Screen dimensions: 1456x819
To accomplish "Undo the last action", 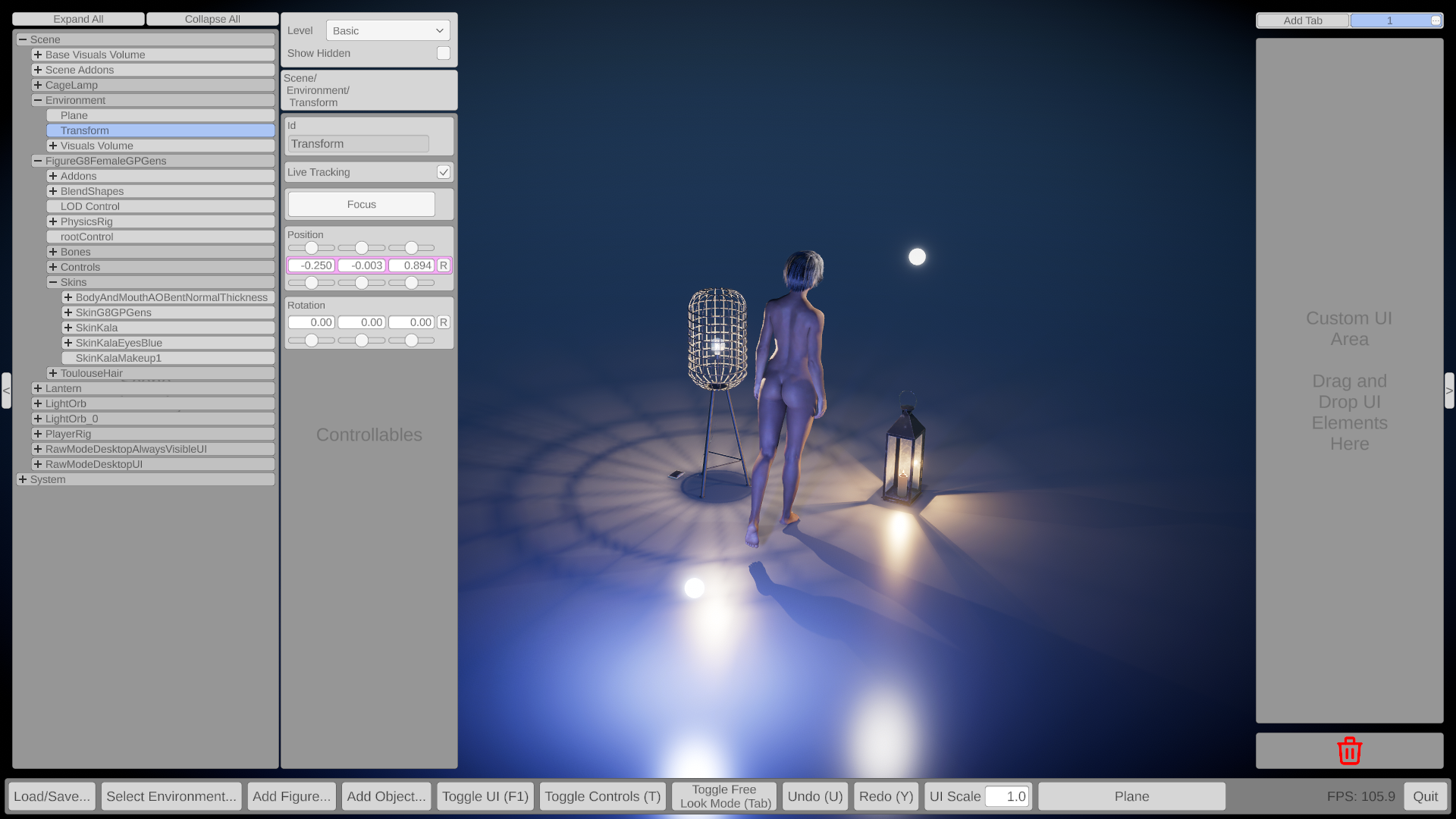I will pyautogui.click(x=814, y=795).
